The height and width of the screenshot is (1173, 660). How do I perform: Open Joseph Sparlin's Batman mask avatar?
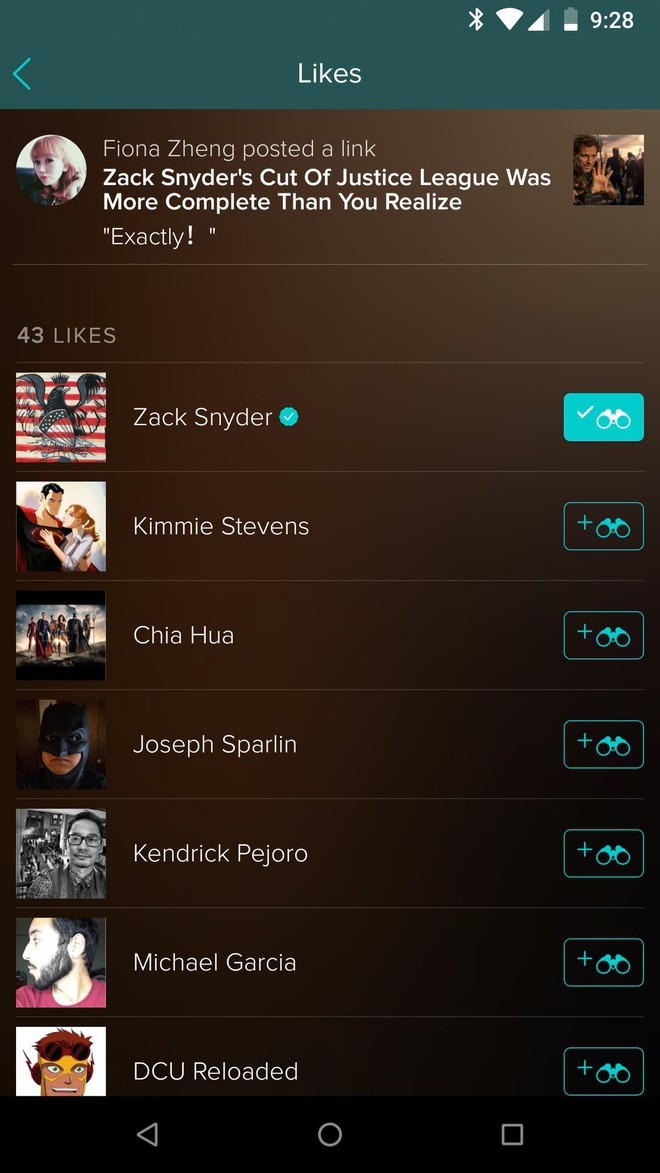[x=61, y=744]
